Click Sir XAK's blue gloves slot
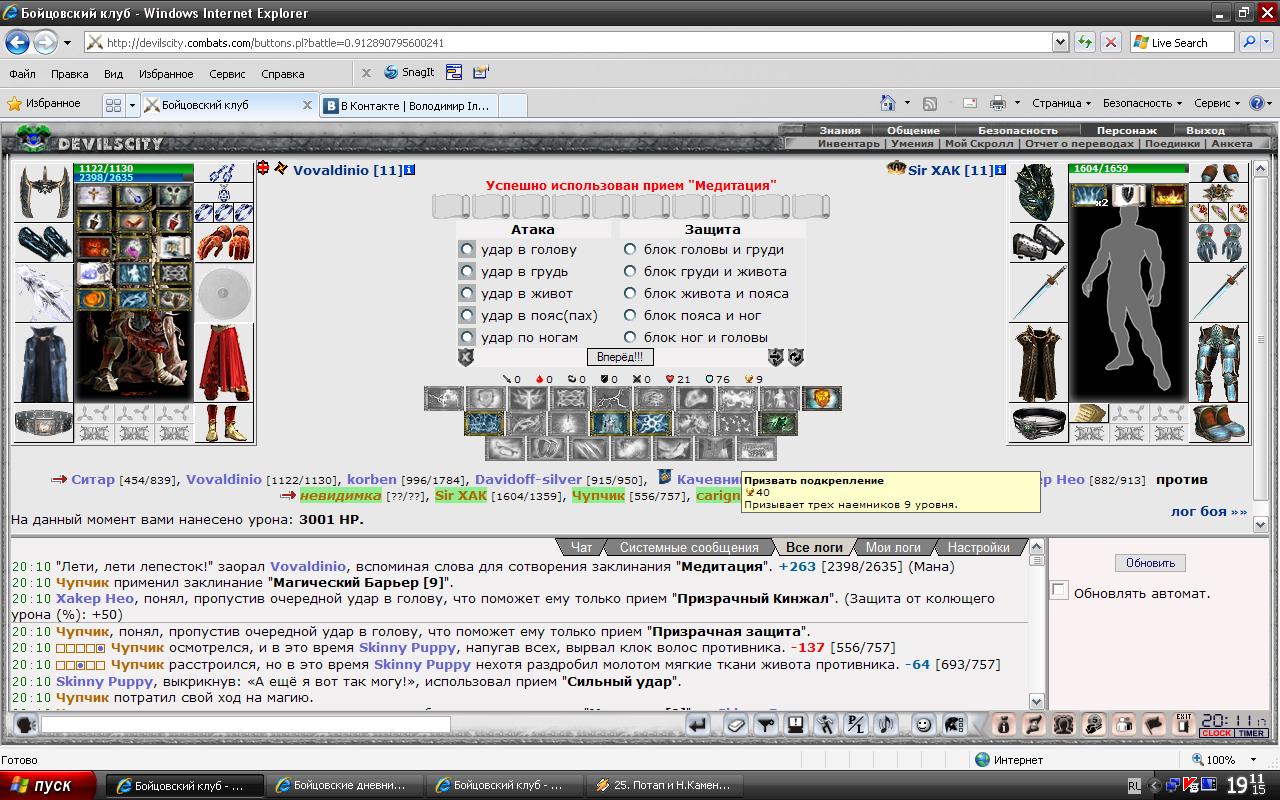The width and height of the screenshot is (1280, 800). click(x=1218, y=243)
